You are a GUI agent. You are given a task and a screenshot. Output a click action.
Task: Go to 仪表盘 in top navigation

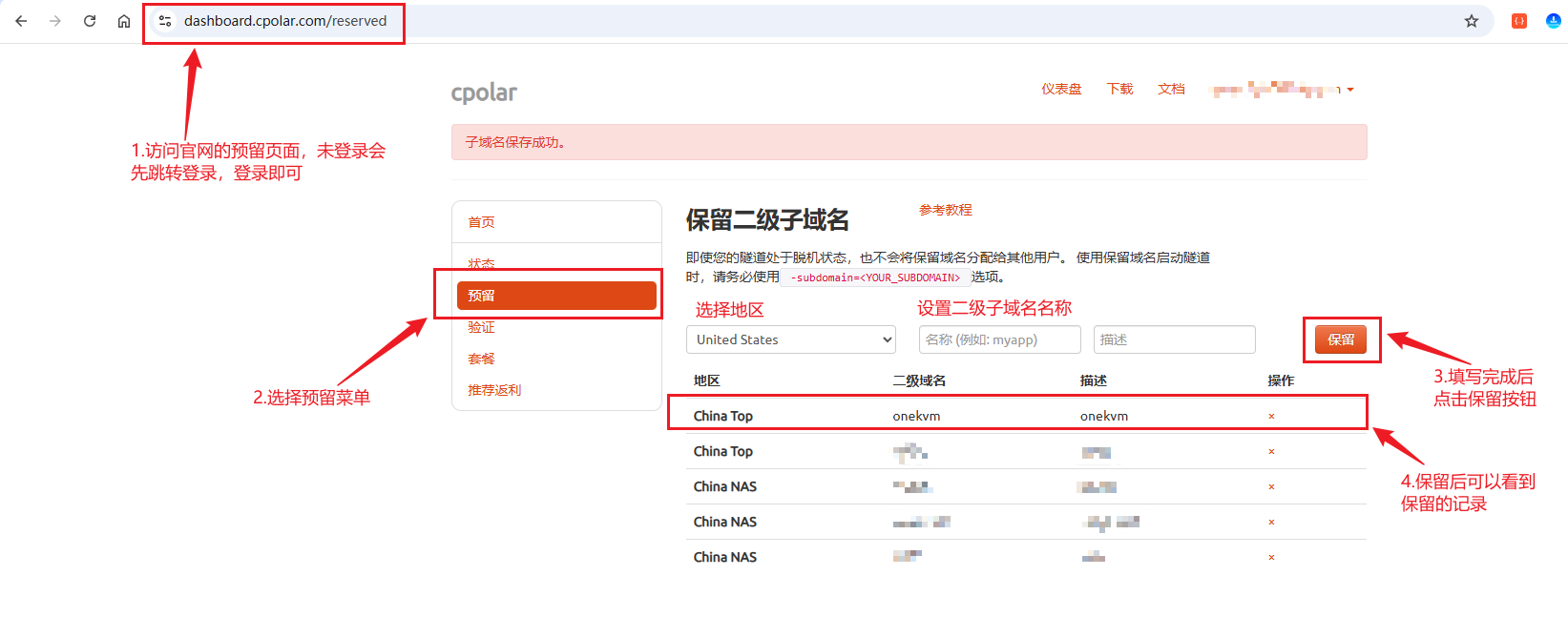[1061, 89]
